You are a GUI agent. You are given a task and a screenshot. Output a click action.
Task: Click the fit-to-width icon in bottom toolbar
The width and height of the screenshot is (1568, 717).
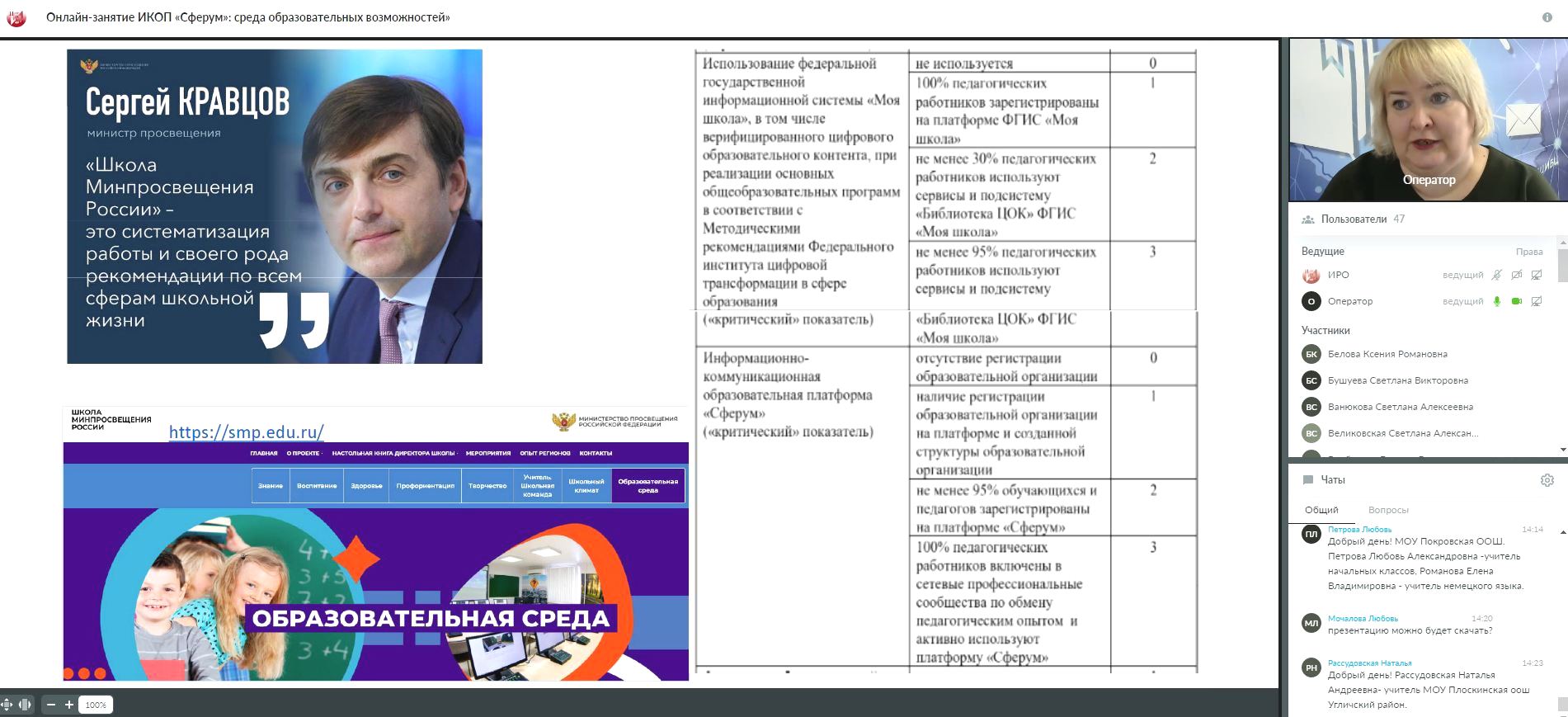pos(25,705)
